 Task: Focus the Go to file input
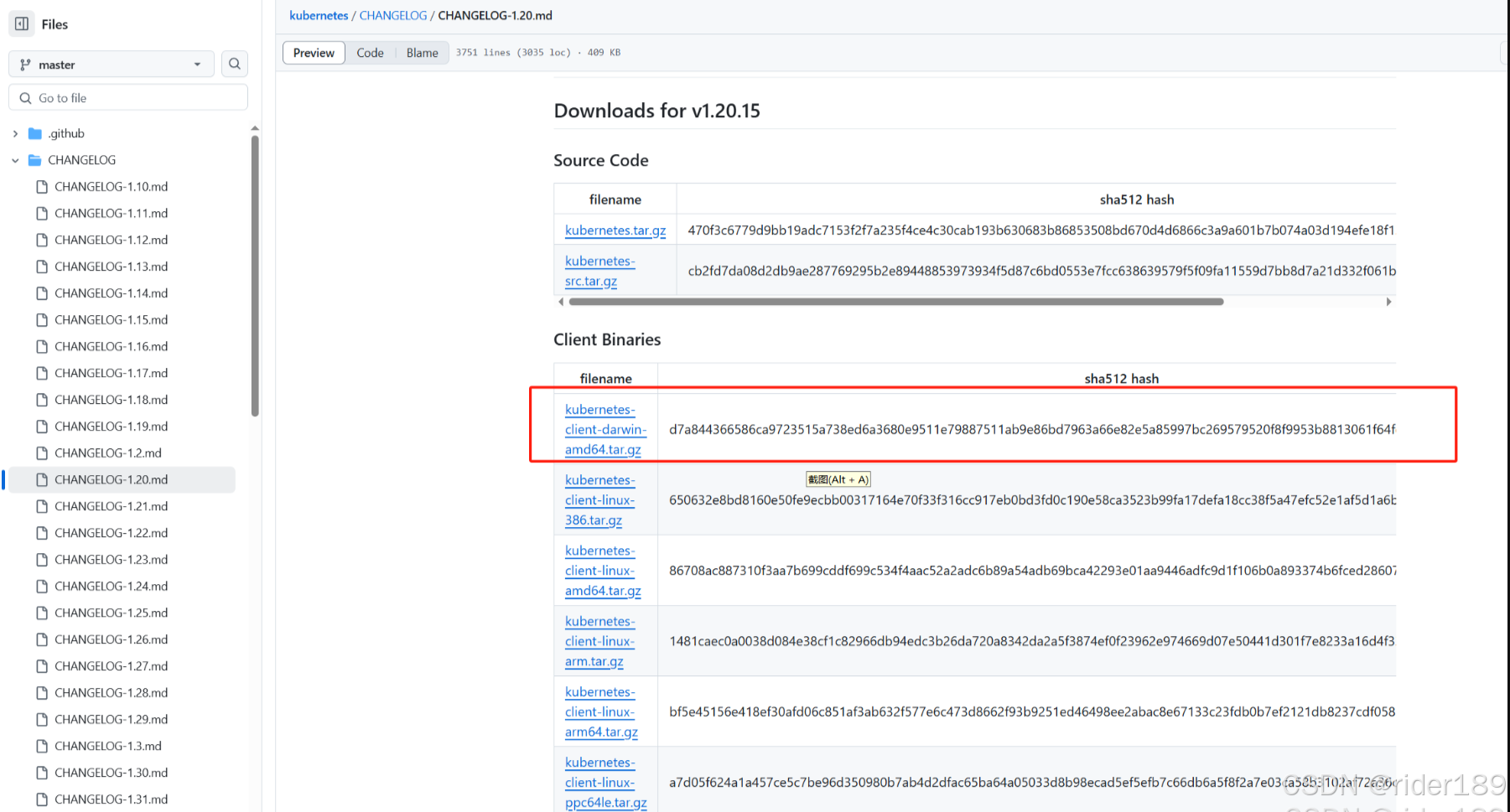click(x=128, y=98)
